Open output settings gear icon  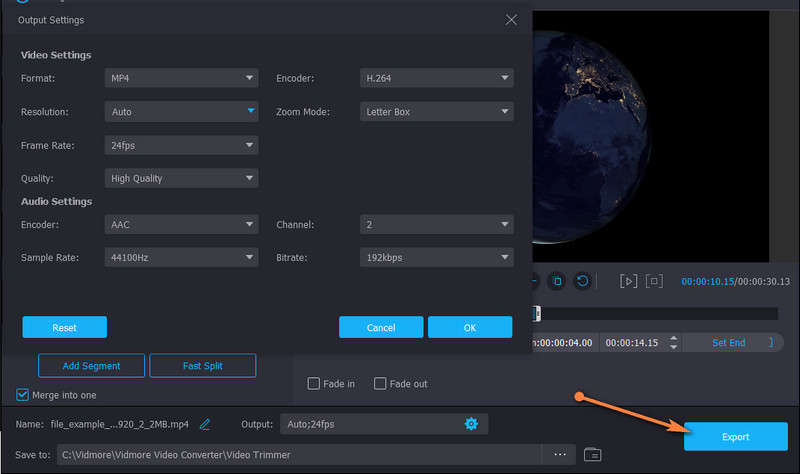pos(471,424)
